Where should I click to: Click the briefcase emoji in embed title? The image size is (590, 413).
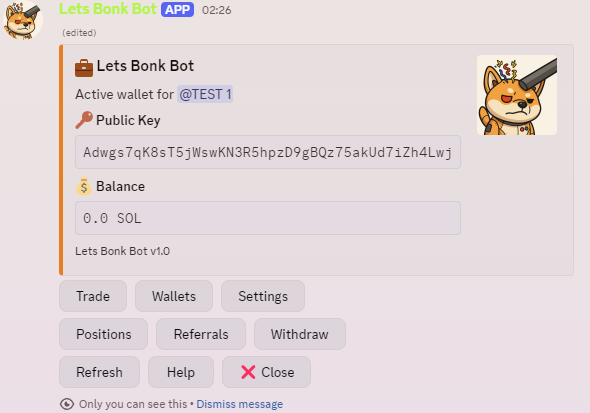point(84,68)
